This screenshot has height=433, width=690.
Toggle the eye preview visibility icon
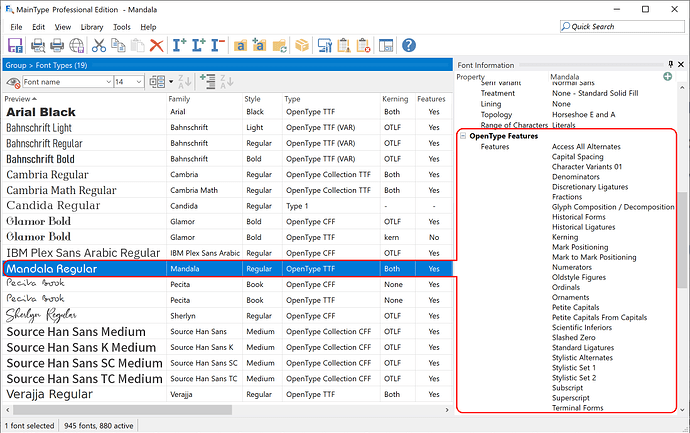coord(12,82)
